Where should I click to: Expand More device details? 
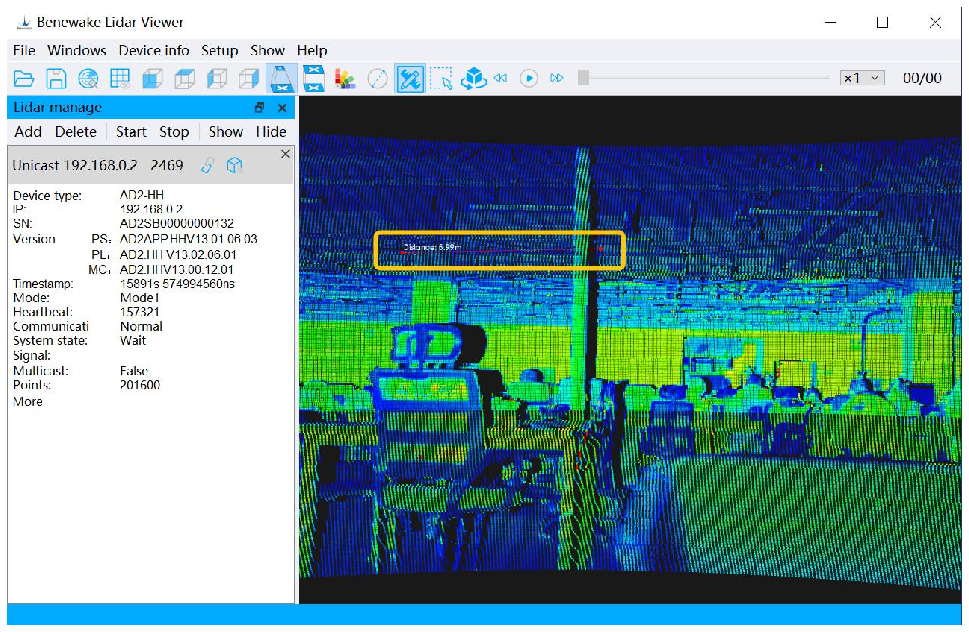(28, 402)
